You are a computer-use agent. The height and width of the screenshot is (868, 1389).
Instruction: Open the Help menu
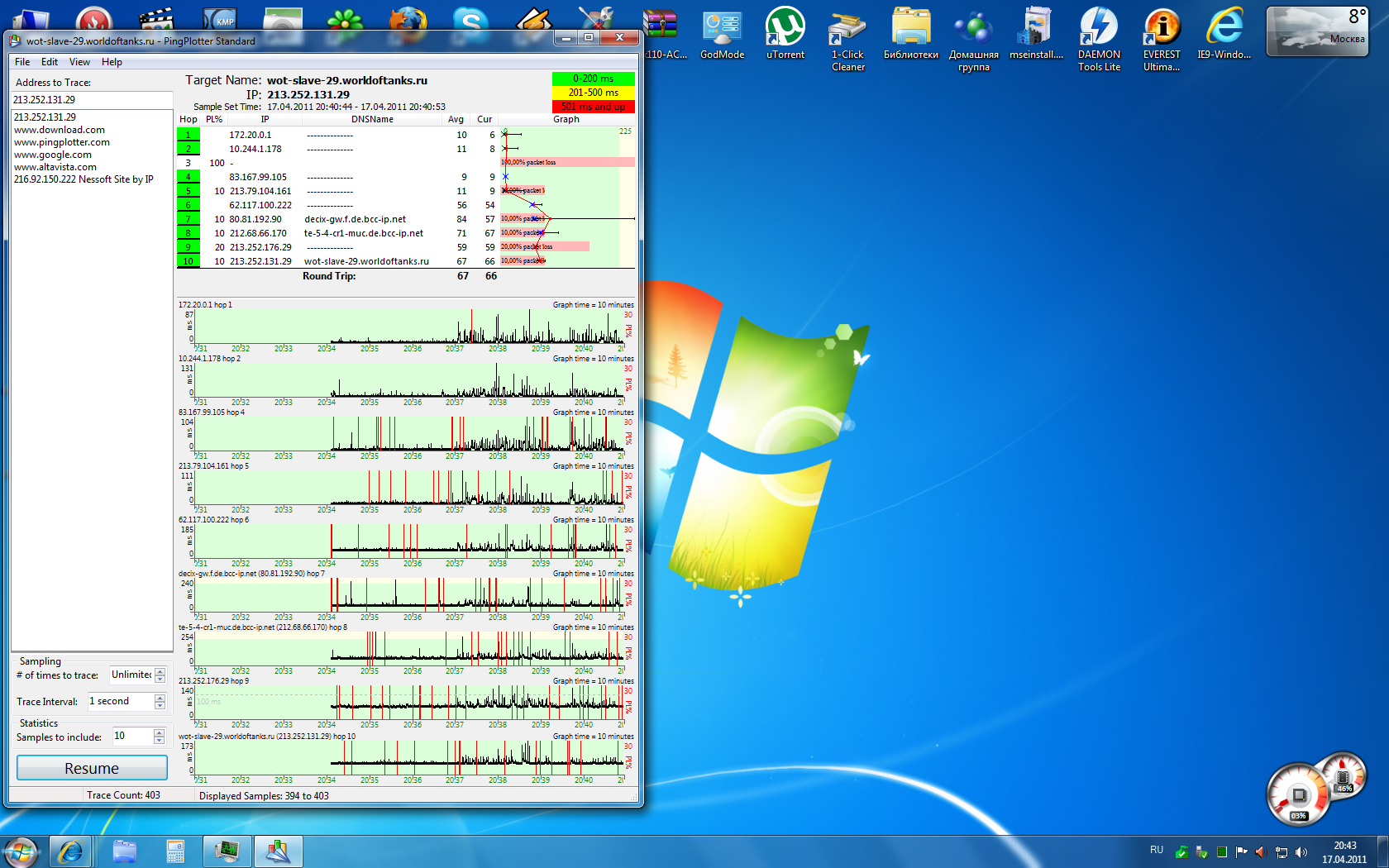tap(112, 62)
